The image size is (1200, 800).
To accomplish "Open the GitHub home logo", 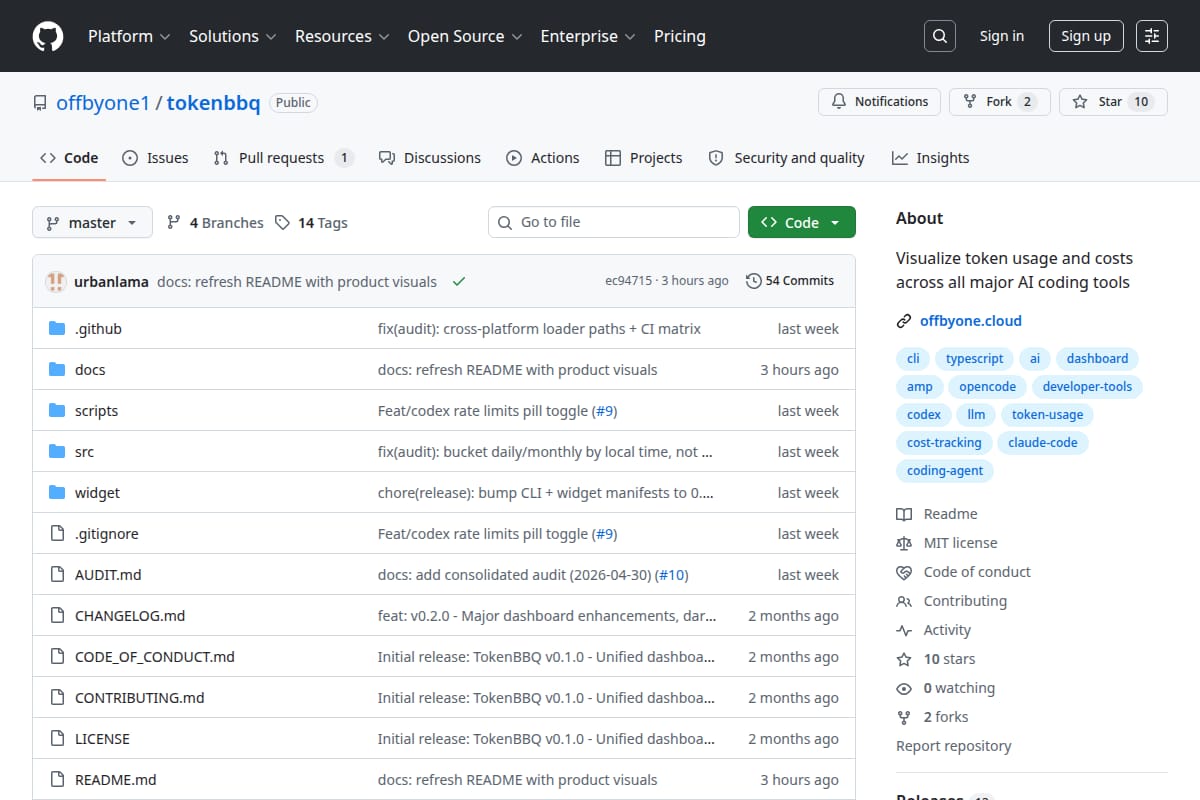I will [48, 36].
